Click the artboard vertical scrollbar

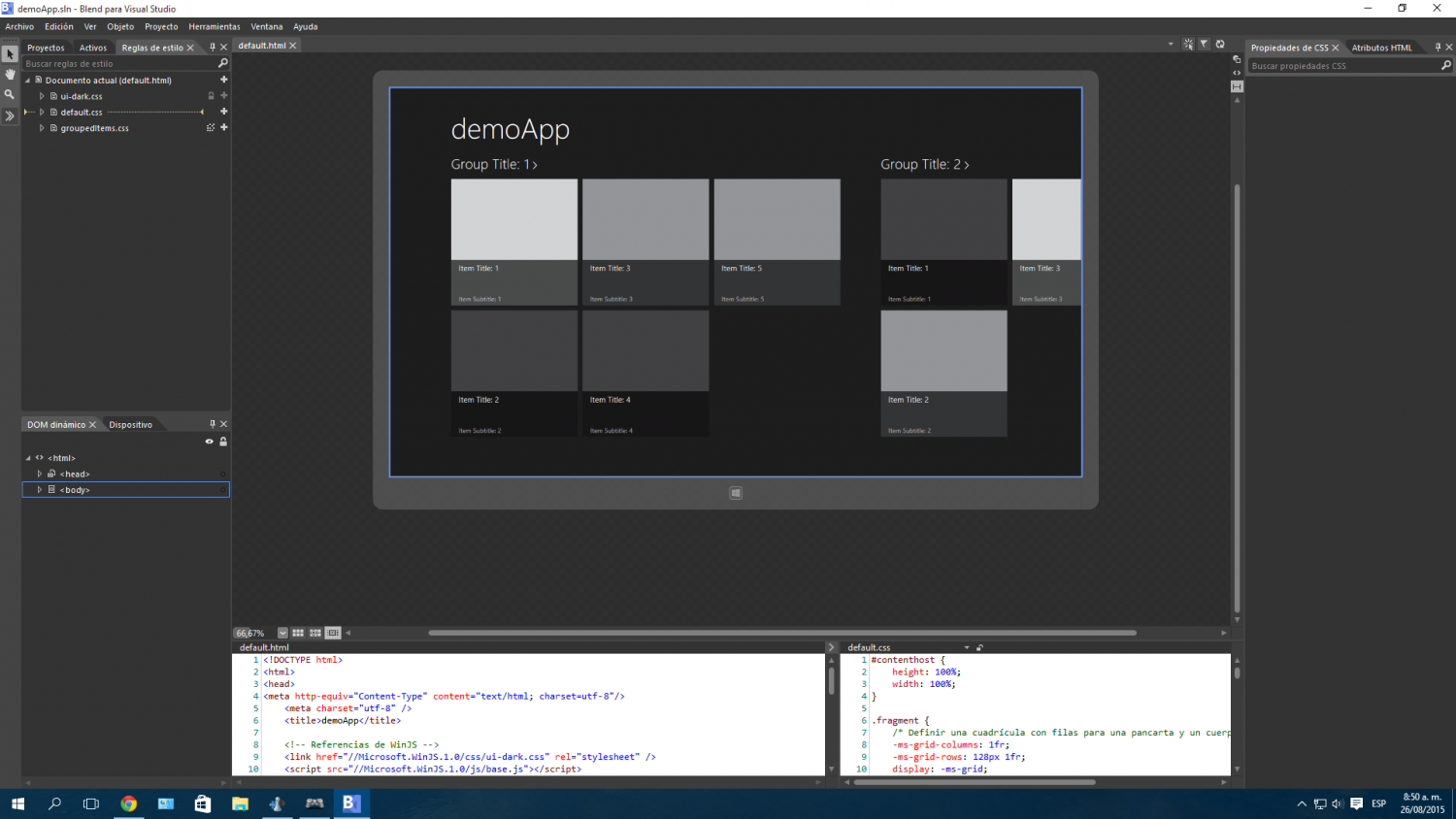coord(1237,398)
